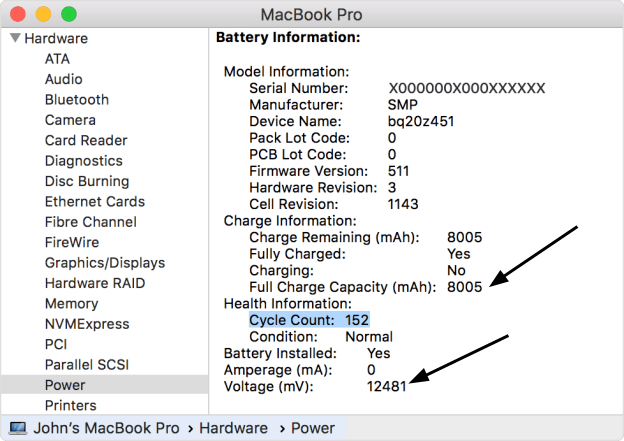Click Hardware Revision value 3

point(392,188)
